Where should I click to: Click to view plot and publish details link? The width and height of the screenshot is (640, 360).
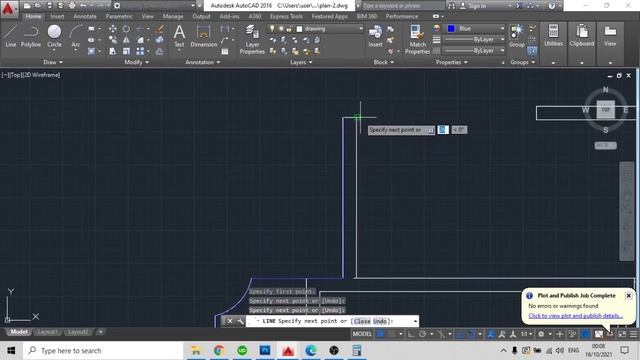coord(575,316)
